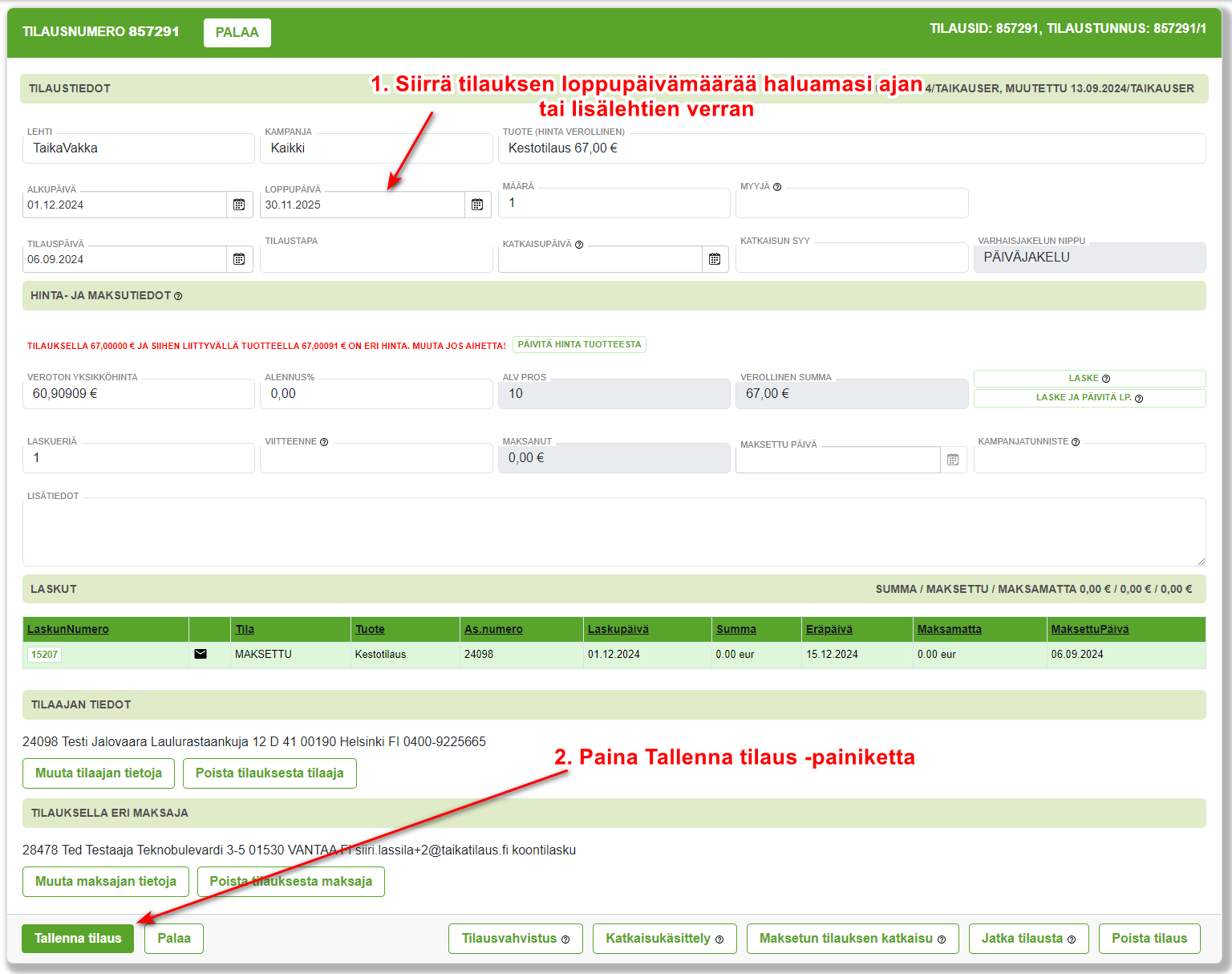Sort invoices by As.numero column
The image size is (1232, 974).
tap(493, 629)
